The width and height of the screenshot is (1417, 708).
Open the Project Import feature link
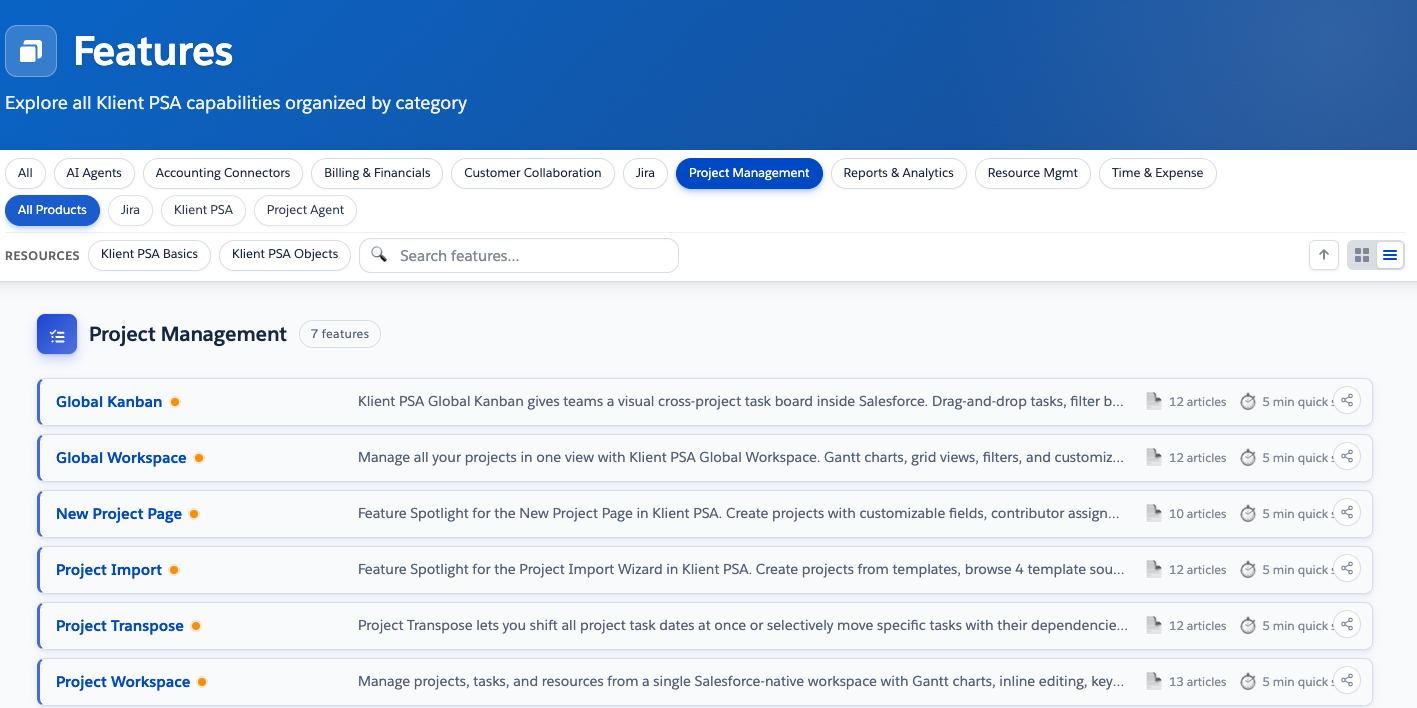point(109,570)
